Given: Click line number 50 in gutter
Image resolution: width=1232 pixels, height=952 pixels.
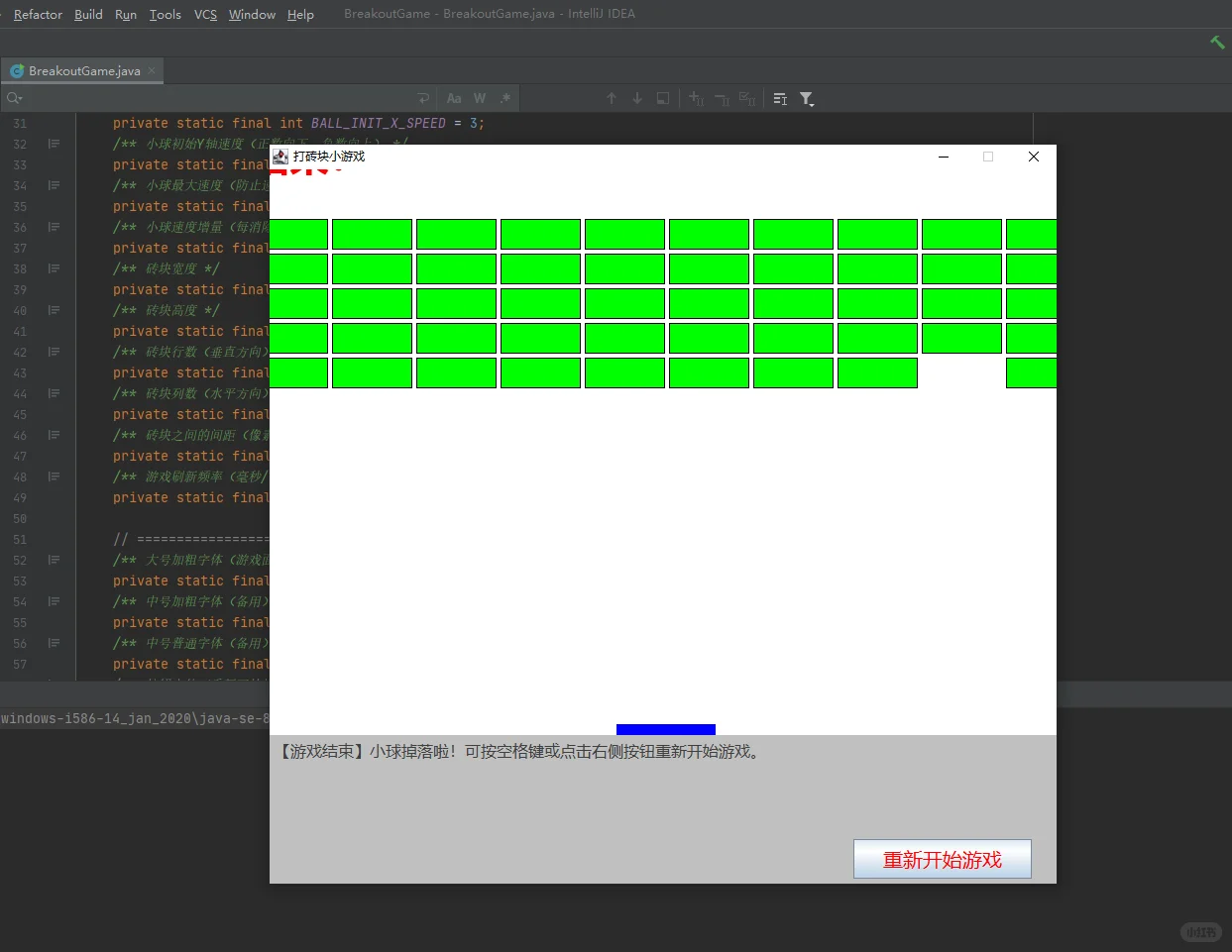Looking at the screenshot, I should point(20,519).
